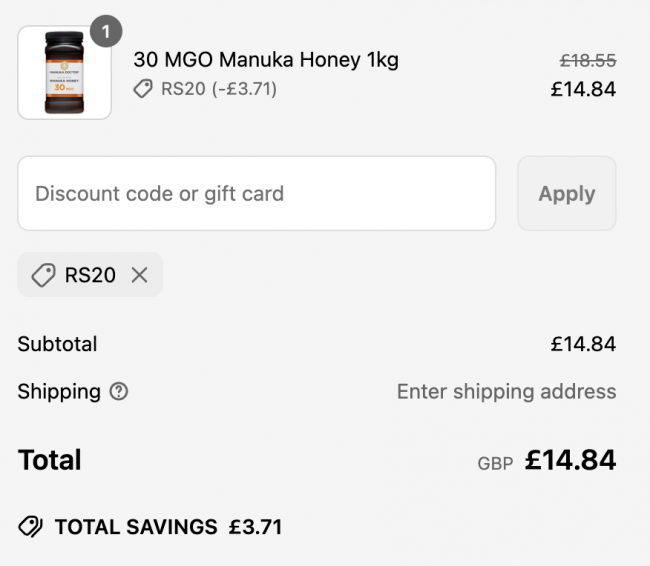Click the RS20 label in the chip
Screen dimensions: 650x566
[90, 275]
